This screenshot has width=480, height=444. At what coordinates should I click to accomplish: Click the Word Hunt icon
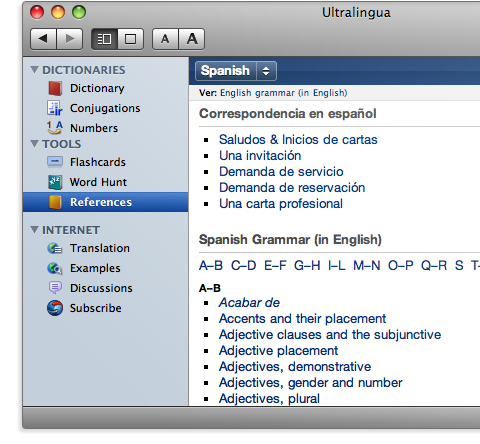tap(55, 182)
